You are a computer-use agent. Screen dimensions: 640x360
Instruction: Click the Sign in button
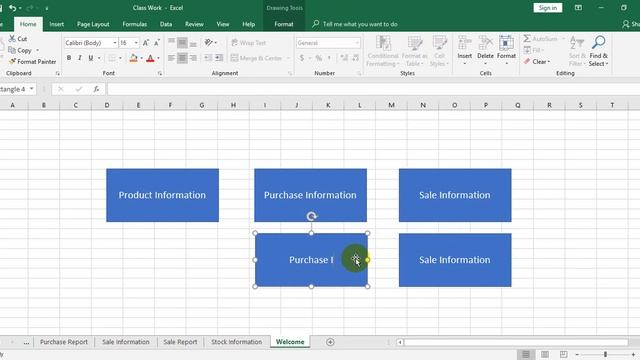pyautogui.click(x=547, y=8)
